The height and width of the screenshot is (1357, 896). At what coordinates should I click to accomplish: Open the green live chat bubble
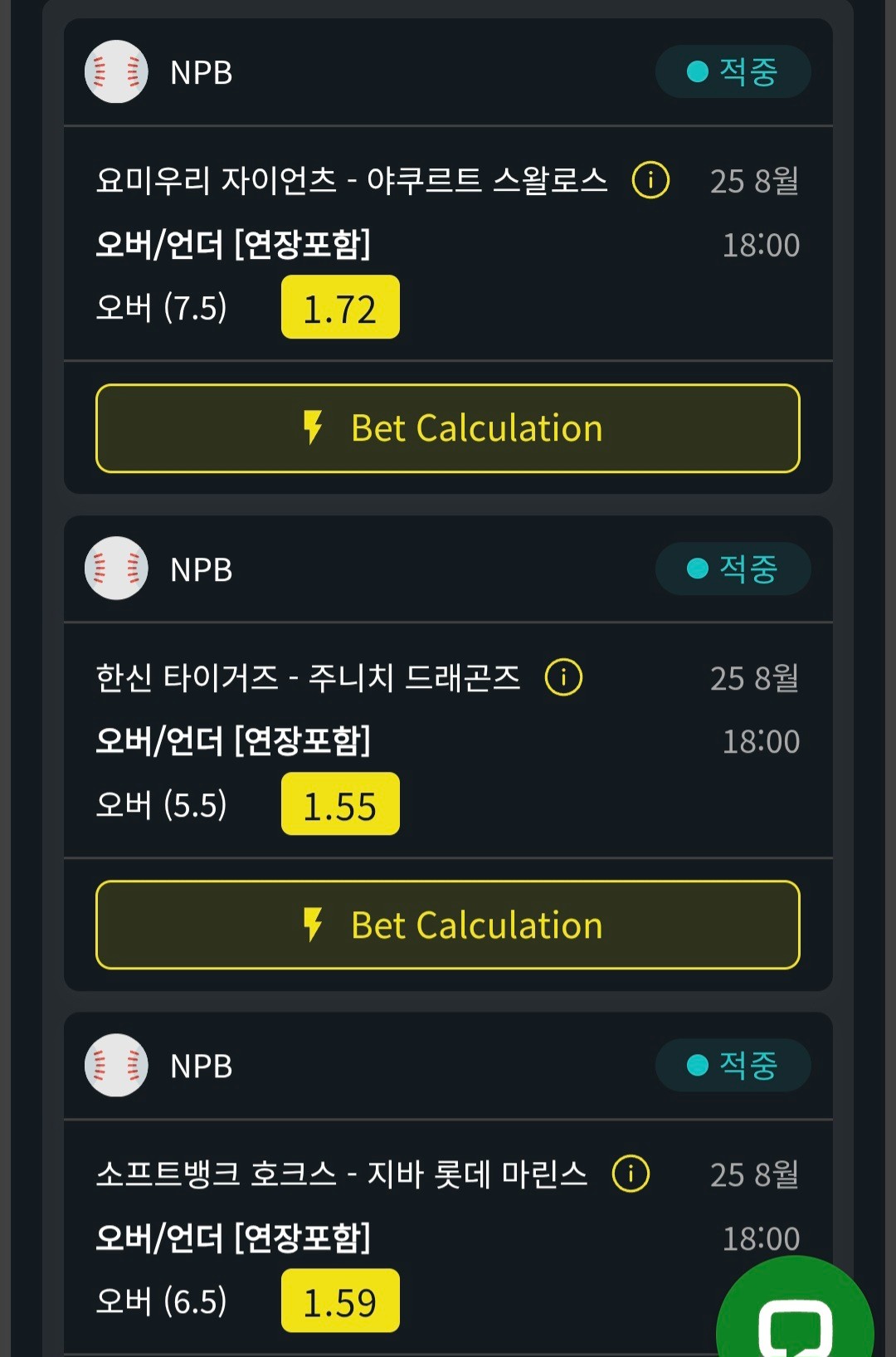(x=795, y=1311)
